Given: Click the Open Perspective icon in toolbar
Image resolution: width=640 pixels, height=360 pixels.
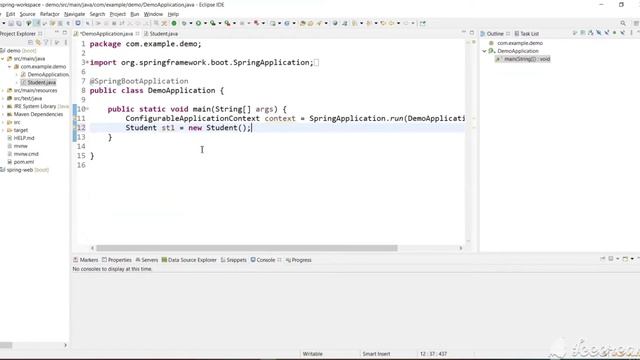Looking at the screenshot, I should point(636,23).
